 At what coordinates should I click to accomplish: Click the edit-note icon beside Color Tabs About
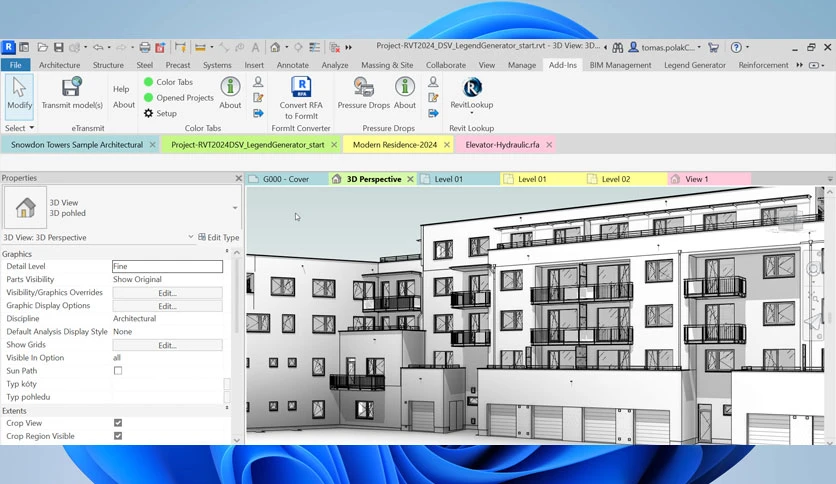pos(258,98)
